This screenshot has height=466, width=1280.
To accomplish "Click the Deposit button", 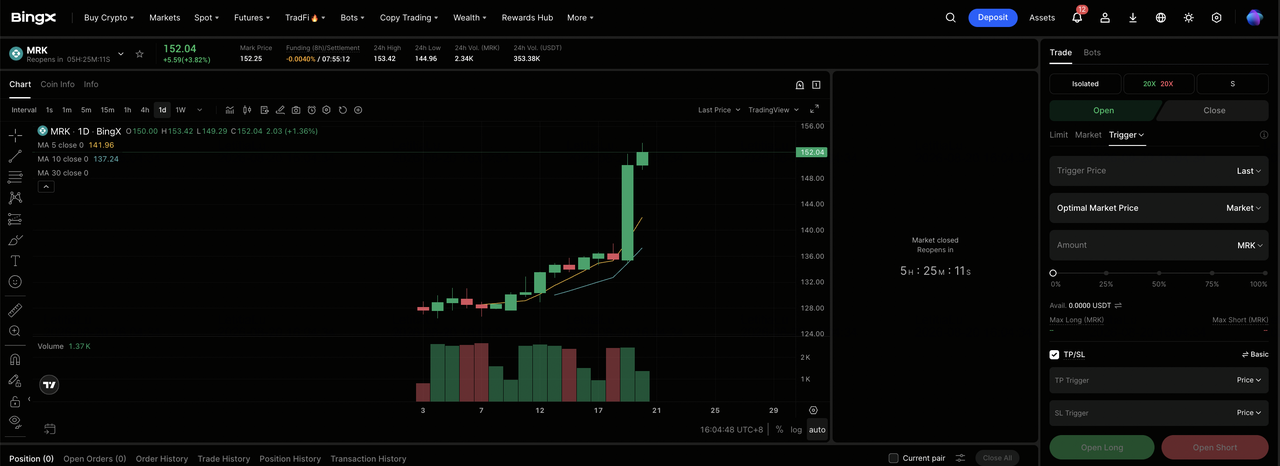I will pyautogui.click(x=993, y=17).
